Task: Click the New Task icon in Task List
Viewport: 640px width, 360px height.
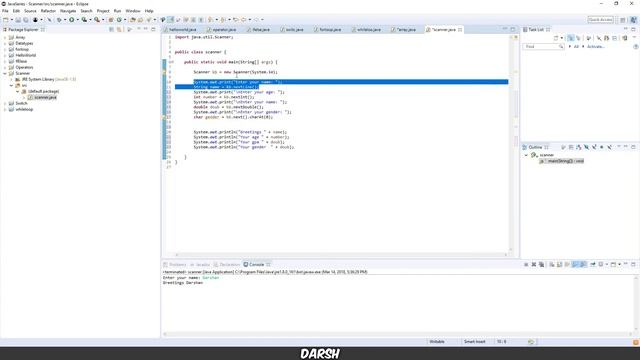Action: [x=556, y=38]
